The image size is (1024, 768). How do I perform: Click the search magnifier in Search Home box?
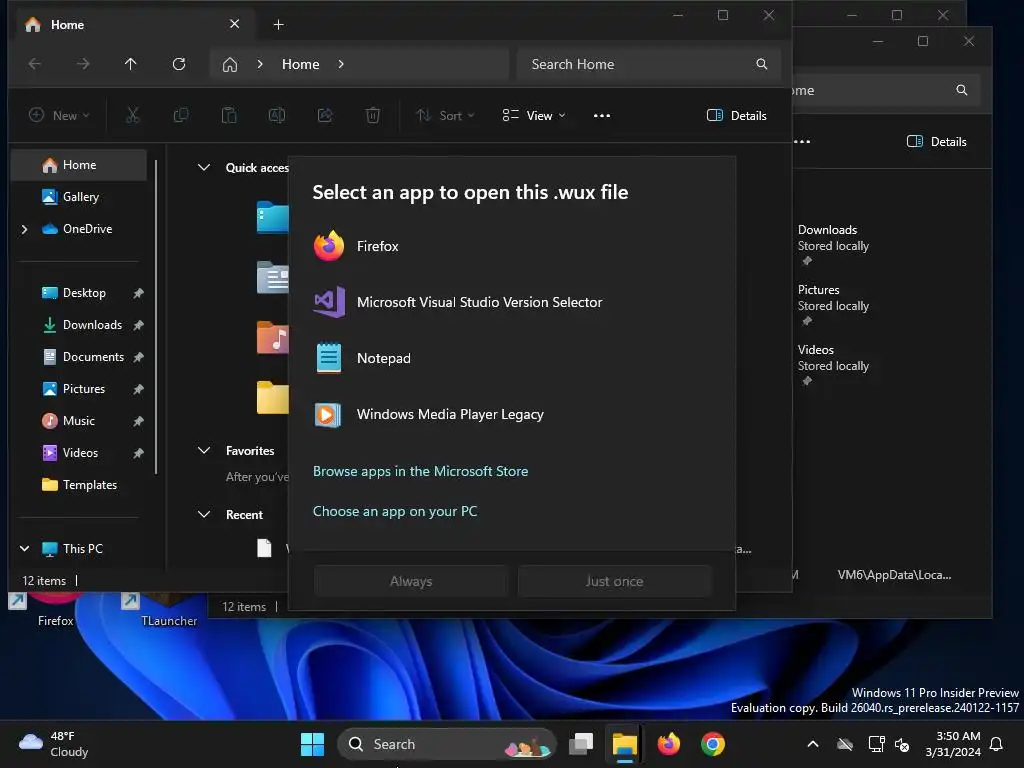(x=761, y=64)
